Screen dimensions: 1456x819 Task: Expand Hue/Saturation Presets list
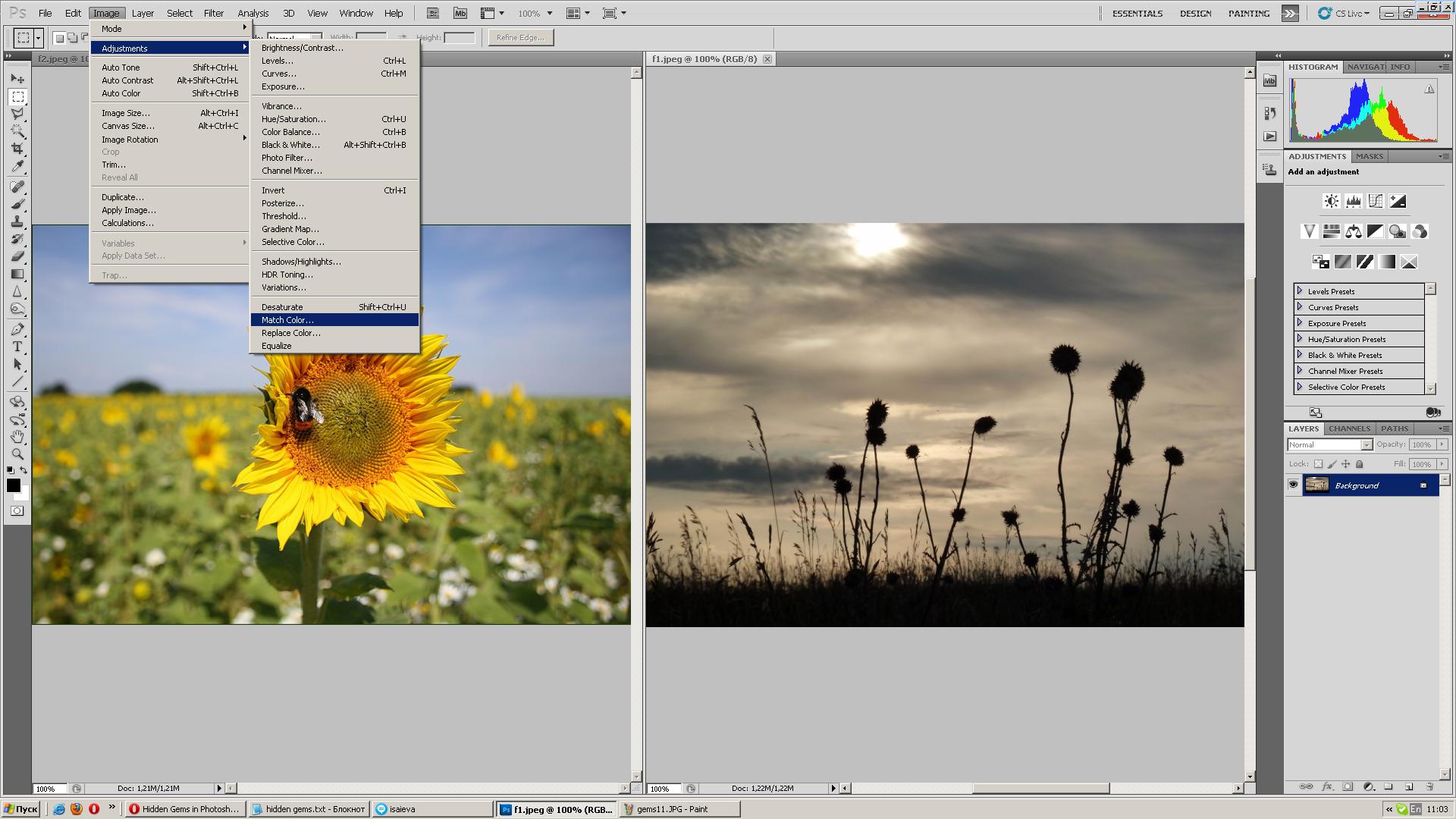1299,339
